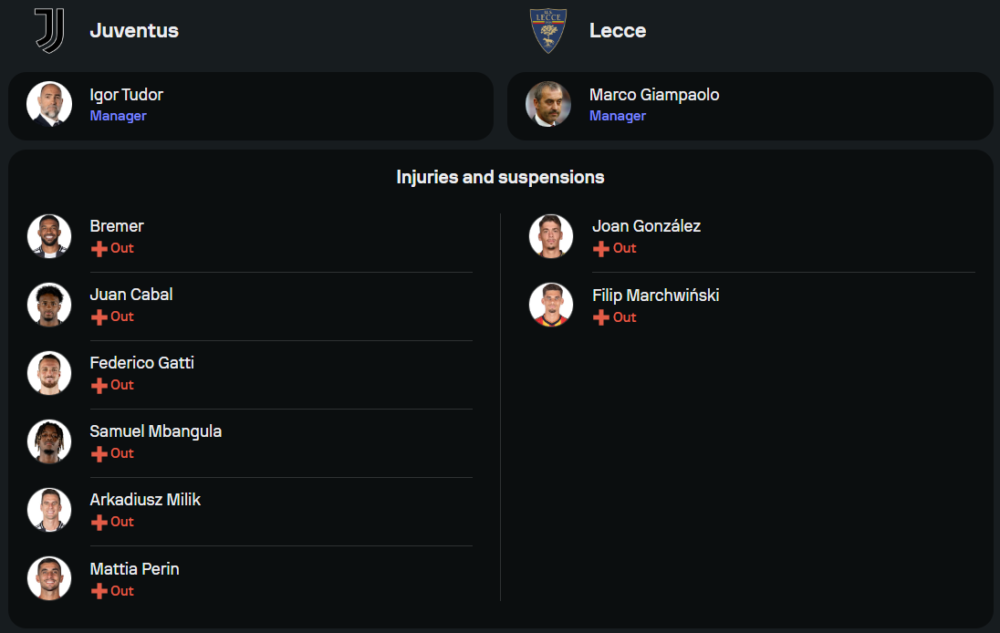Click Bremer's player avatar

pos(49,236)
